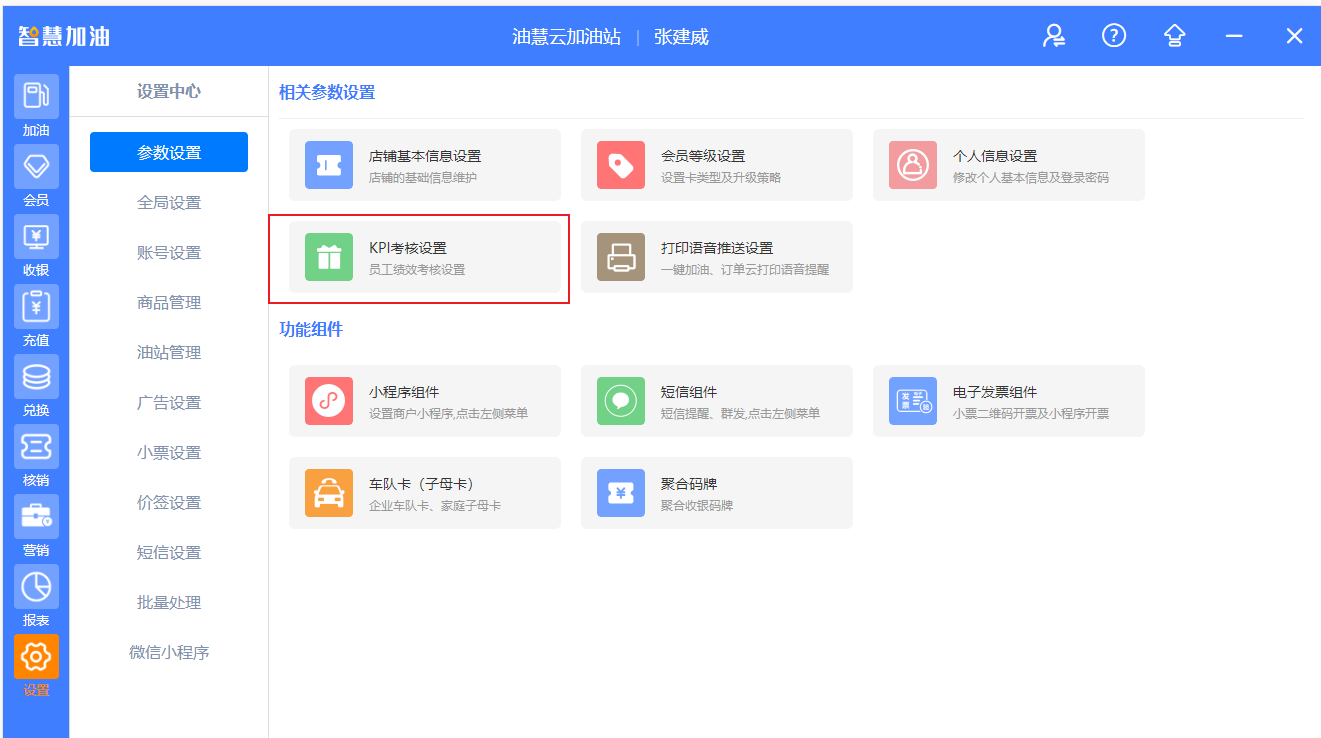
Task: Open 会员等级设置 card
Action: point(716,165)
